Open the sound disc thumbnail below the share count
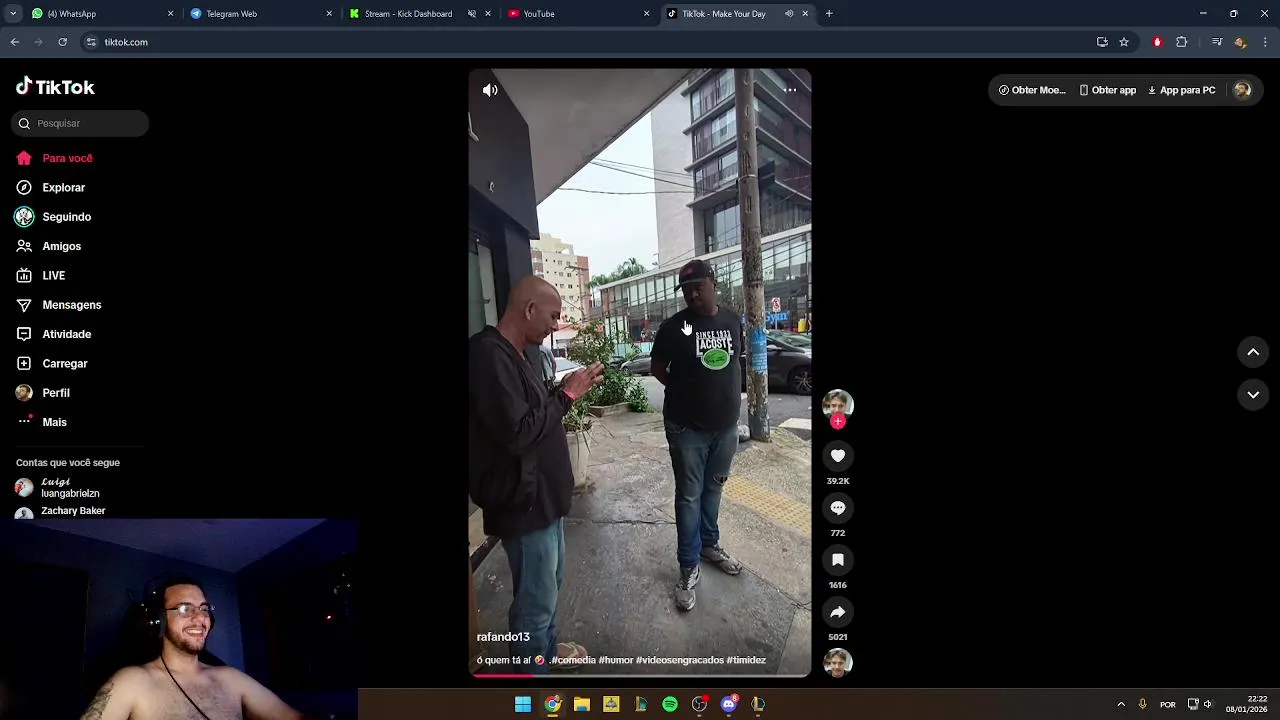The image size is (1280, 720). 838,662
